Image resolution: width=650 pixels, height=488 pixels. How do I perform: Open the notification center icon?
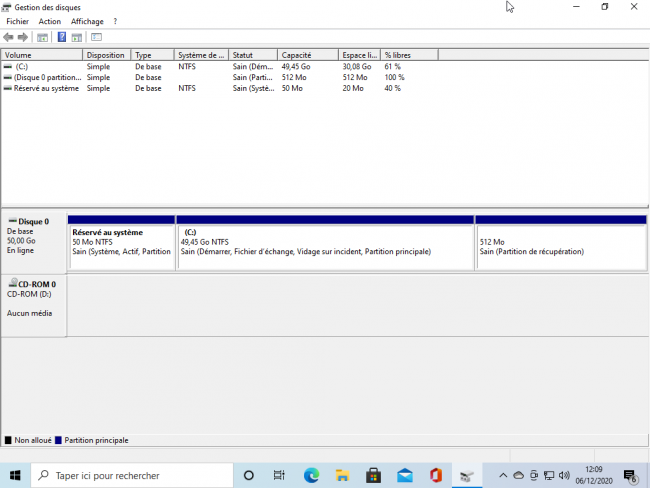tap(630, 475)
